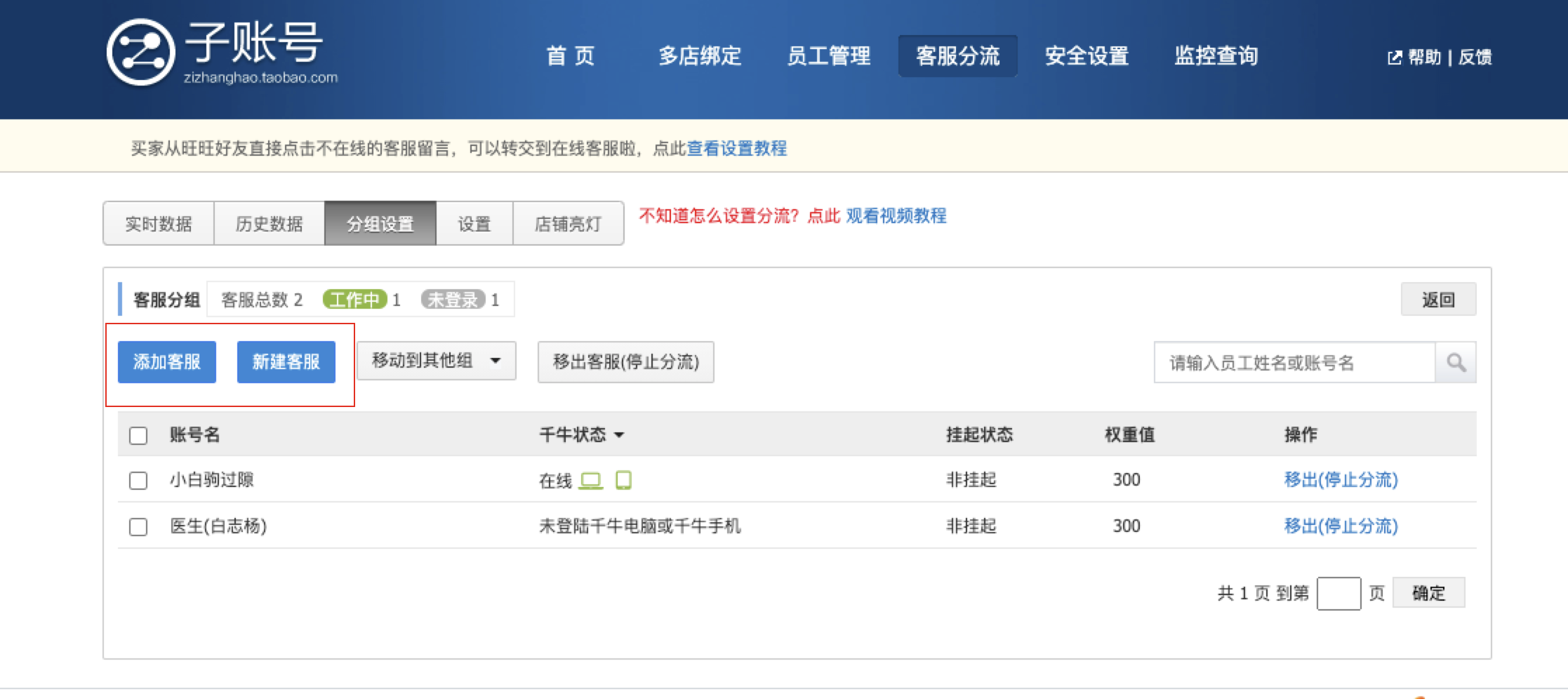This screenshot has width=1568, height=699.
Task: Click the 未登陆千牛电脑或千牛手机 status text
Action: tap(640, 526)
